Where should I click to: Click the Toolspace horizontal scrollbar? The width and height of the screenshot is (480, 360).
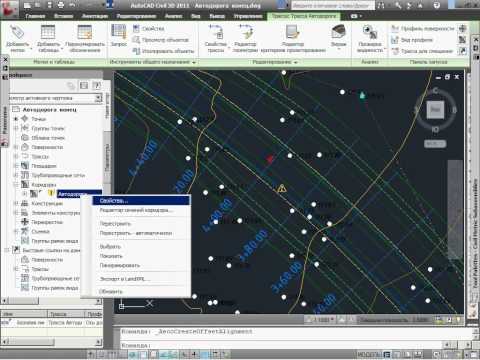[x=51, y=301]
